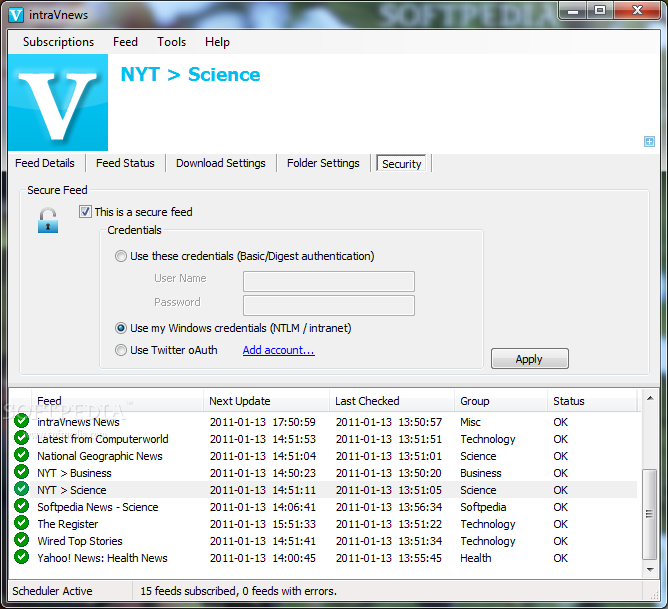Image resolution: width=668 pixels, height=609 pixels.
Task: Sort by the Feed column header
Action: (117, 401)
